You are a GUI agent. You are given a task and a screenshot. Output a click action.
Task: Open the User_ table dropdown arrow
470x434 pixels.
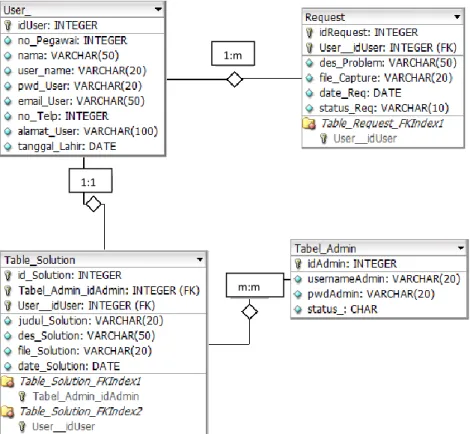click(x=158, y=9)
